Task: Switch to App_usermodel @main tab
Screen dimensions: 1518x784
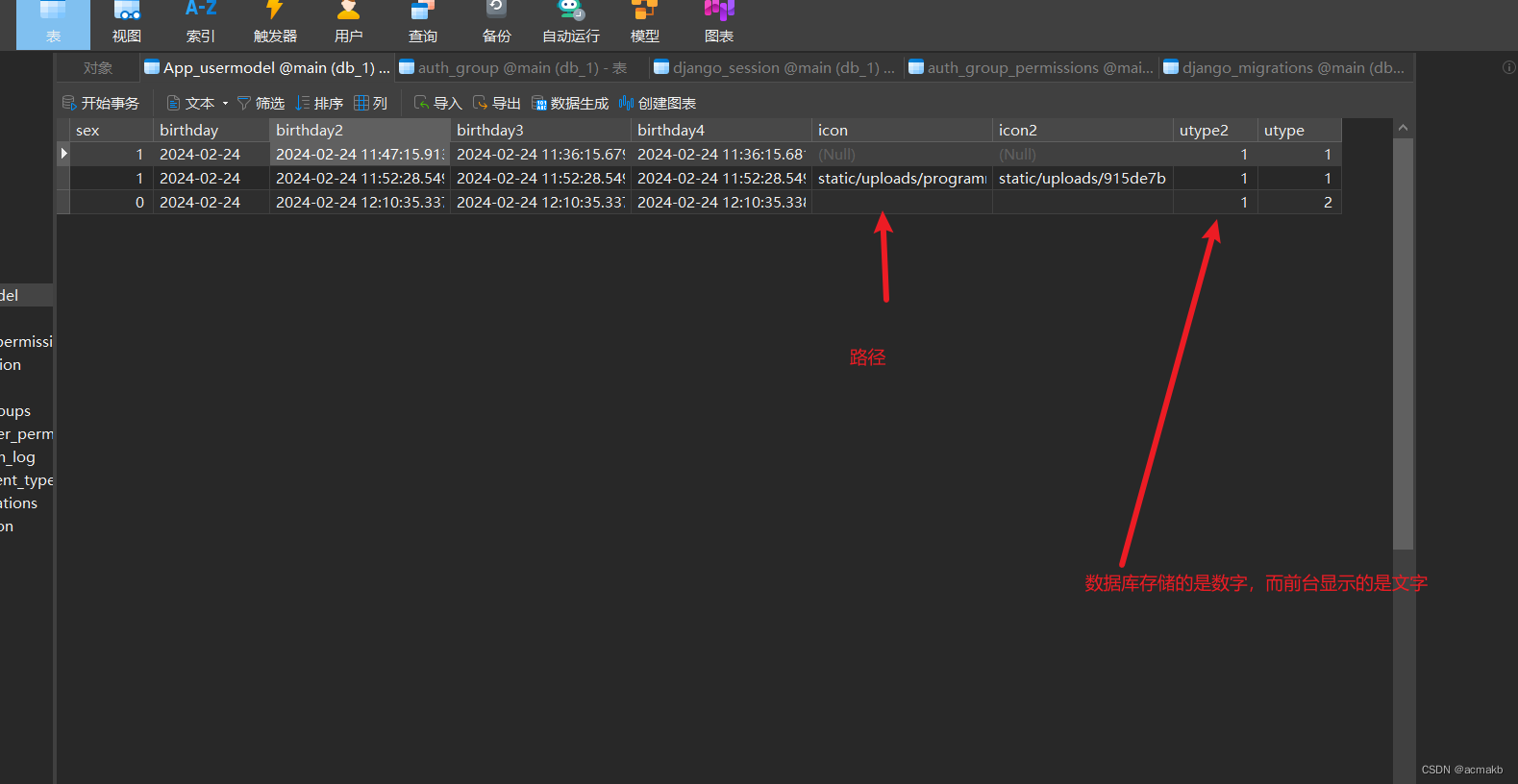Action: (x=267, y=68)
